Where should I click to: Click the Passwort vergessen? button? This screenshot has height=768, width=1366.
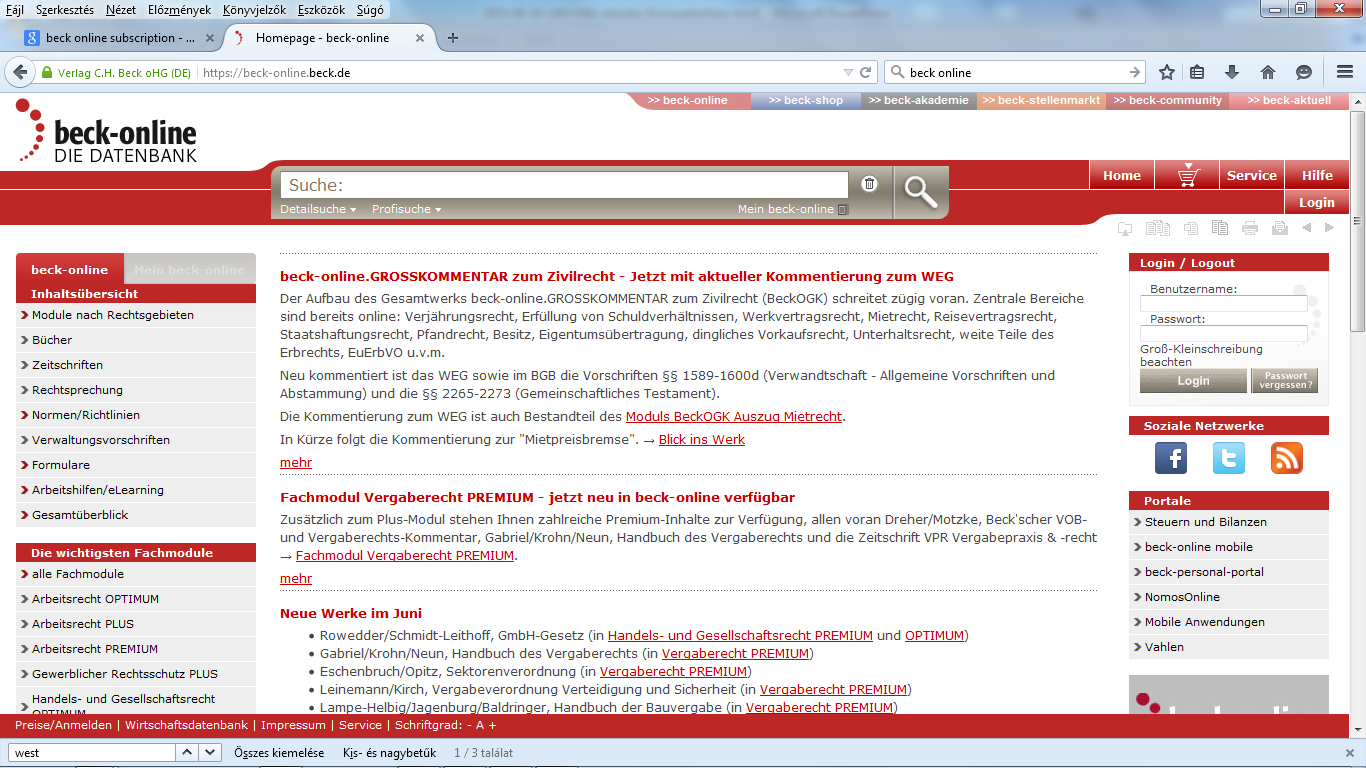coord(1284,381)
